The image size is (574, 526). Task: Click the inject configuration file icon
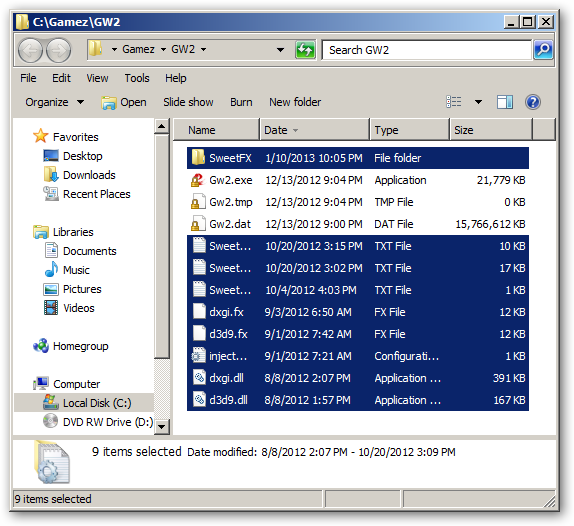pos(198,356)
